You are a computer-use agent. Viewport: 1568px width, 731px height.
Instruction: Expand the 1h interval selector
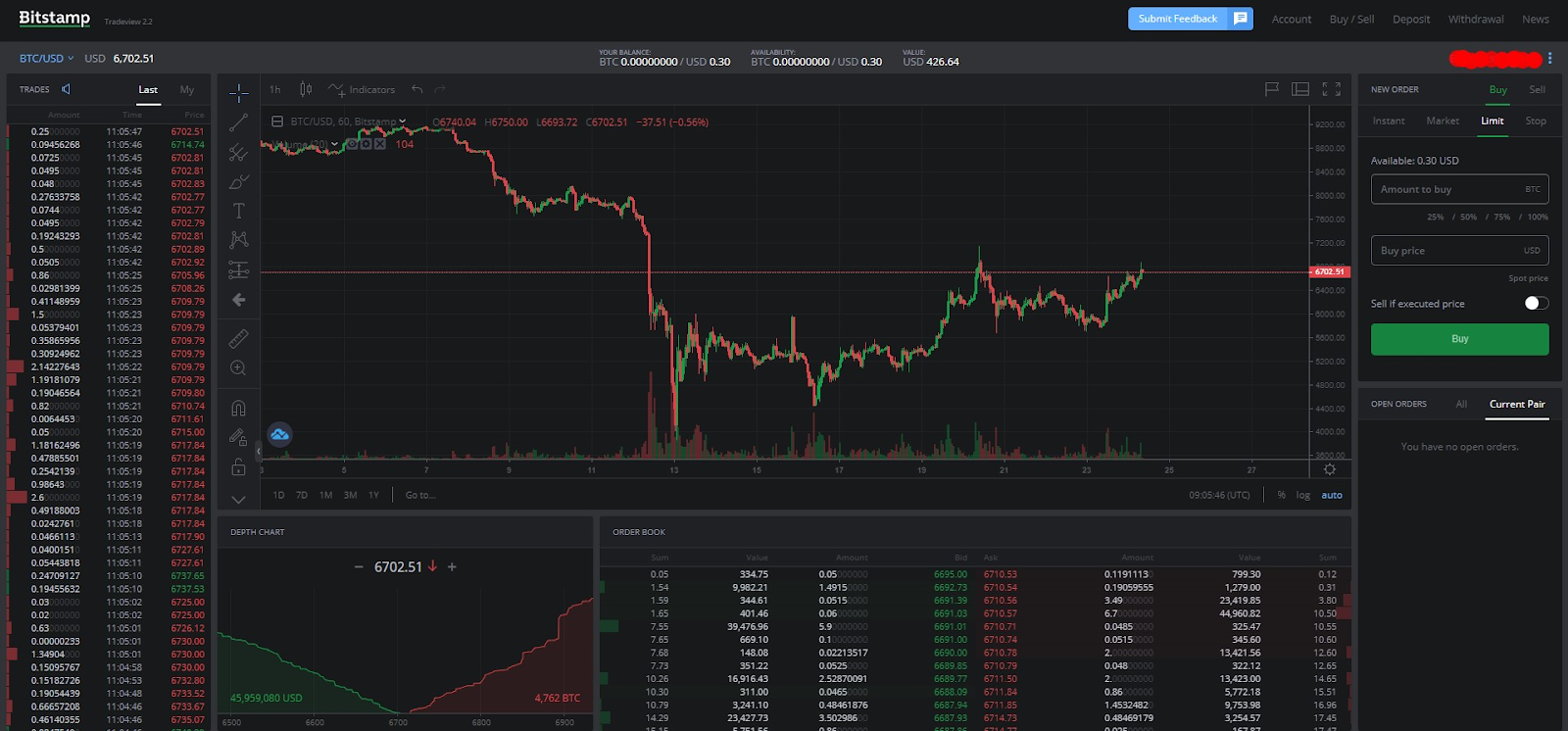tap(275, 89)
